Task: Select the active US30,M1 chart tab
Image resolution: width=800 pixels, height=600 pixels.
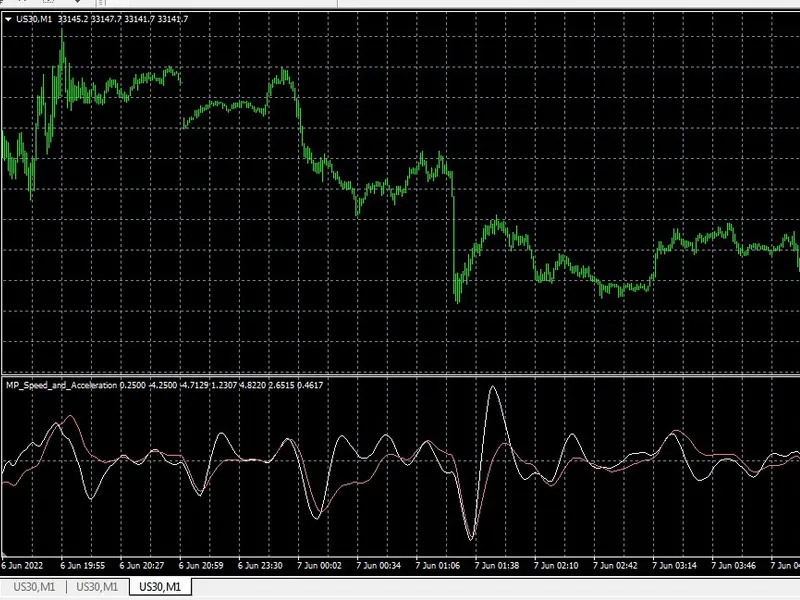Action: (x=160, y=587)
